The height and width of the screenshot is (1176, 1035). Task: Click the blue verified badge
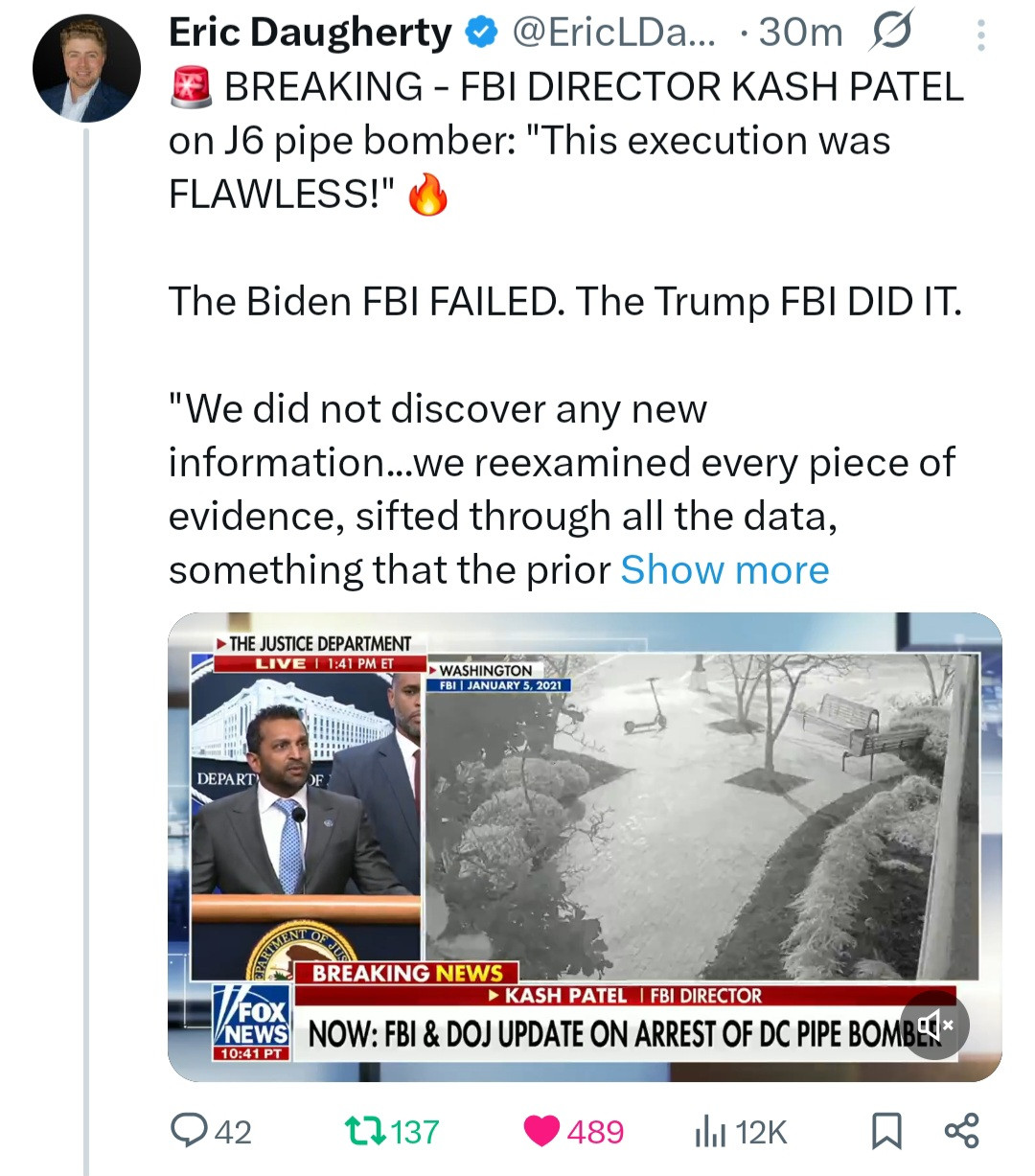(x=481, y=35)
